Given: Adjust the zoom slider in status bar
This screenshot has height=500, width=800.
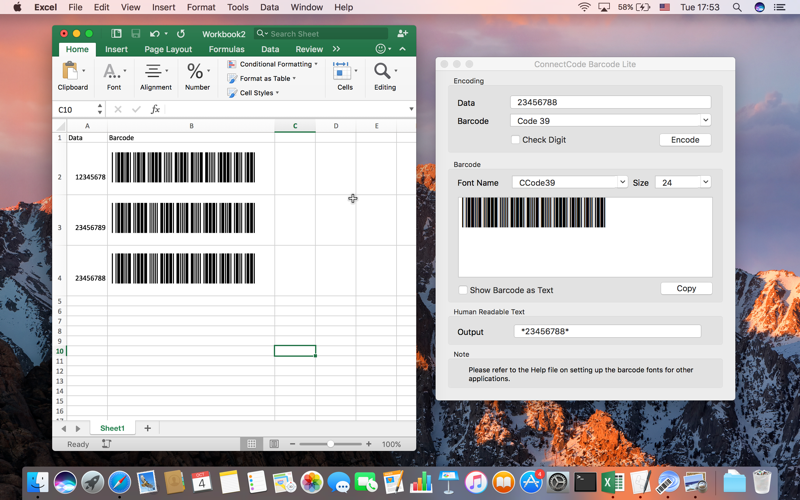Looking at the screenshot, I should coord(330,444).
